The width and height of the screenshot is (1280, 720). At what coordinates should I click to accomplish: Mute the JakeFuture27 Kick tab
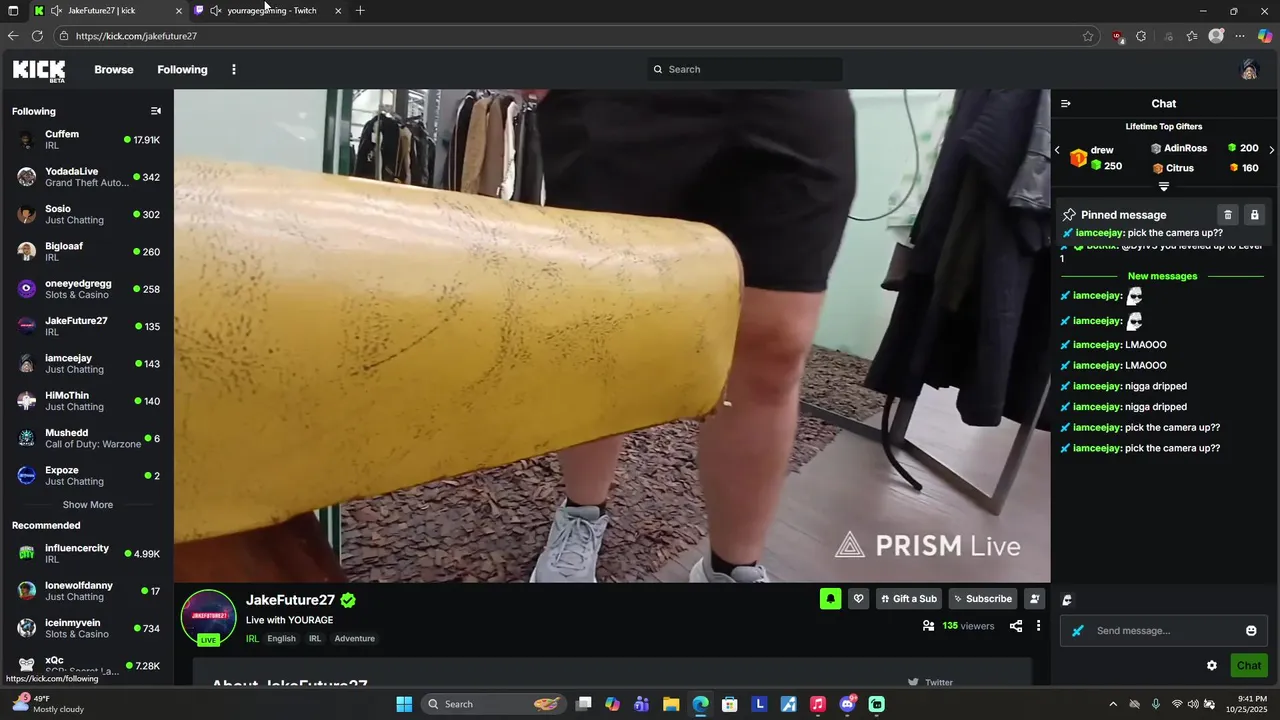point(56,11)
